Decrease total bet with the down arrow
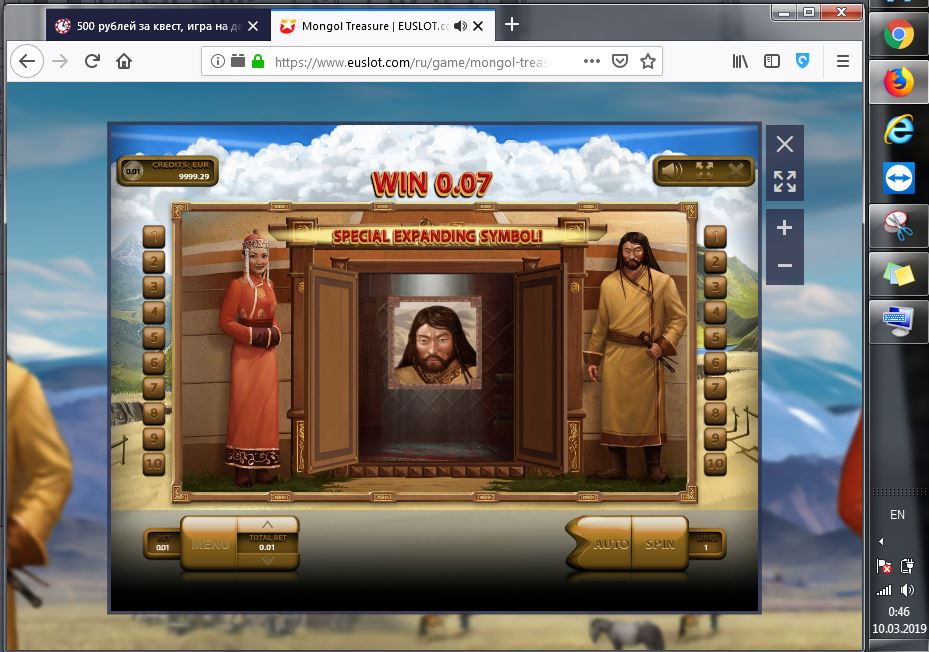 pyautogui.click(x=266, y=560)
